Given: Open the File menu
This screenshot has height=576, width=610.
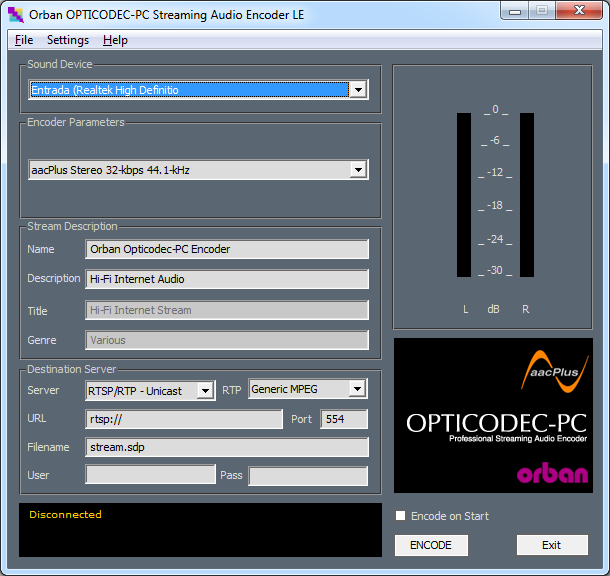Looking at the screenshot, I should [24, 40].
